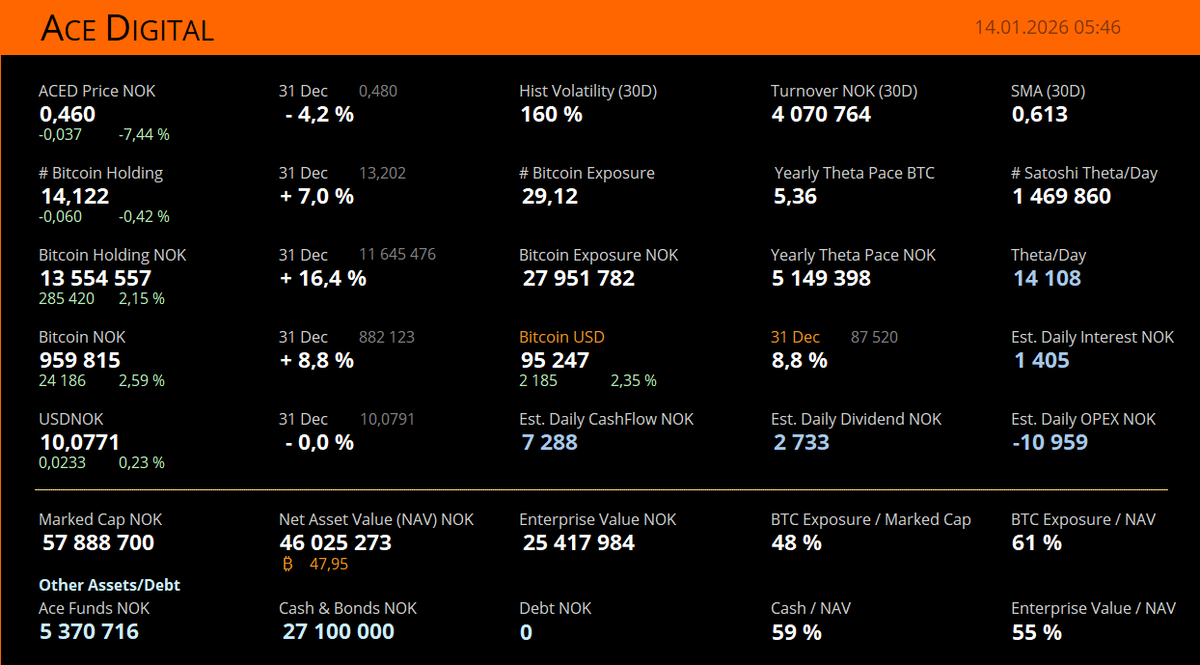Select Enterprise Value NOK 25 417 984

[x=579, y=543]
